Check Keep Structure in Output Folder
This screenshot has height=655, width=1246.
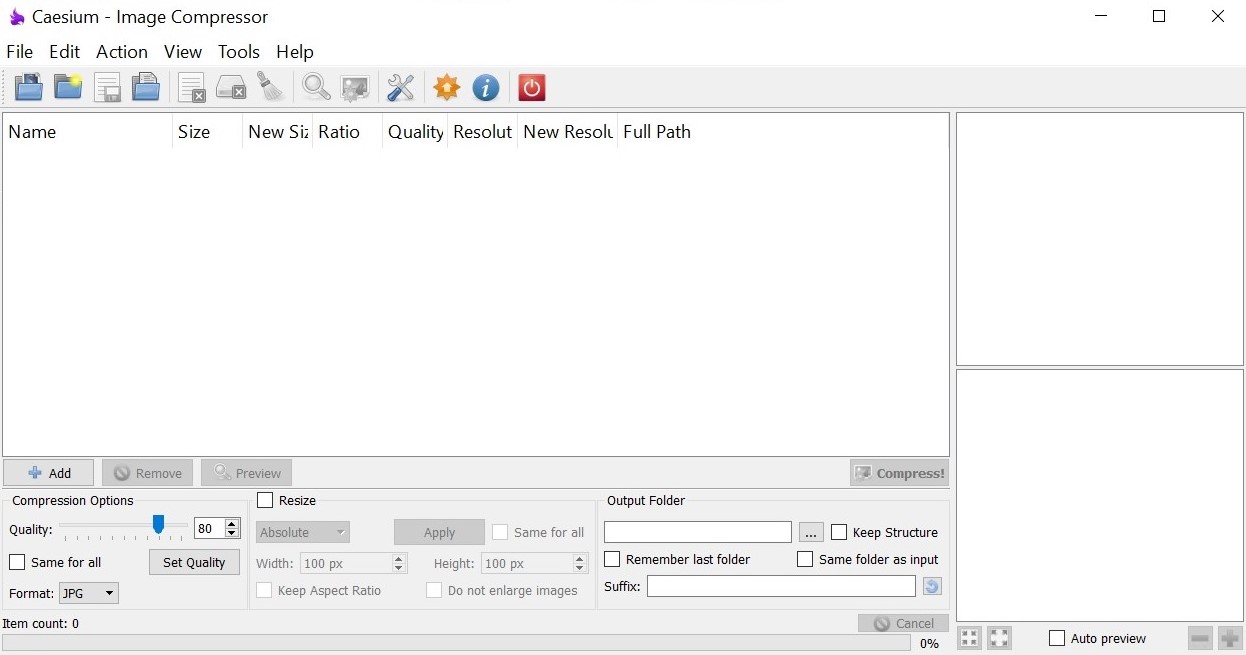[838, 532]
